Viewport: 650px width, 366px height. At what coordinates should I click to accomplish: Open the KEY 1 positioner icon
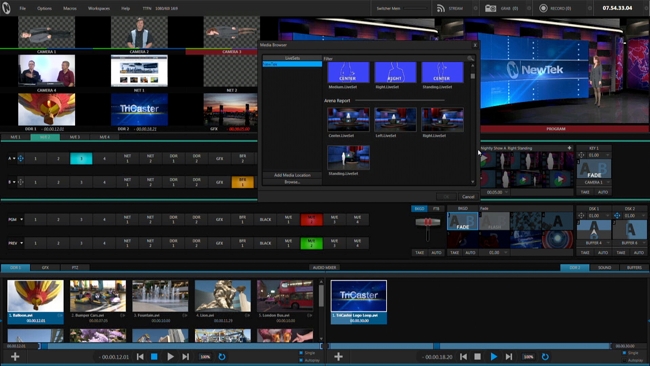581,155
